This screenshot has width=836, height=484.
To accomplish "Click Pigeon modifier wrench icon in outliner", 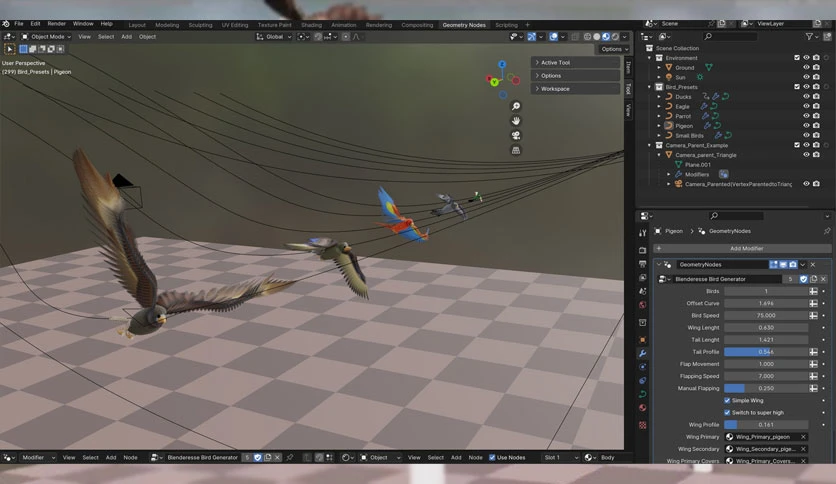I will point(707,126).
